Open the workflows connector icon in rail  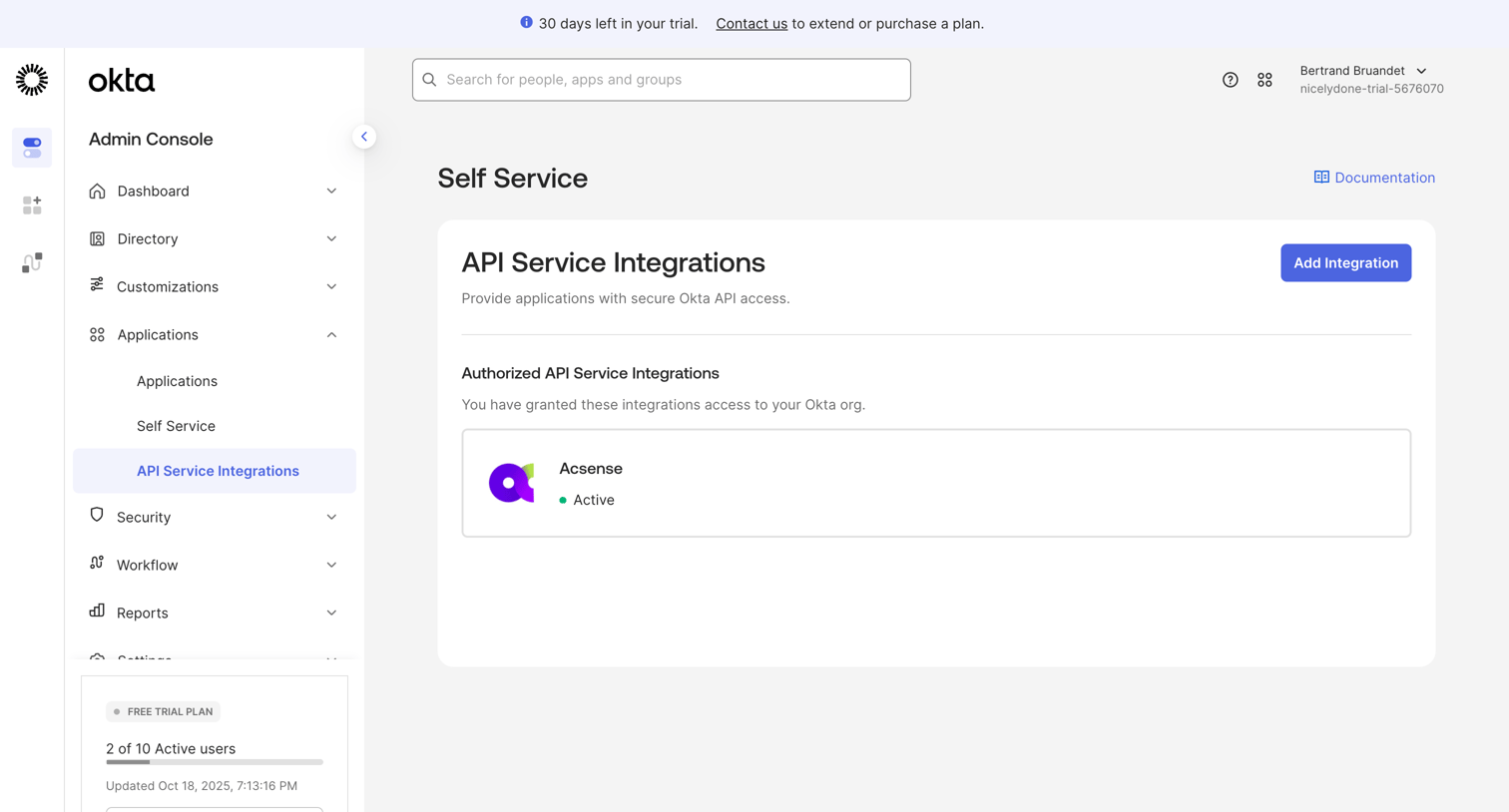tap(32, 262)
